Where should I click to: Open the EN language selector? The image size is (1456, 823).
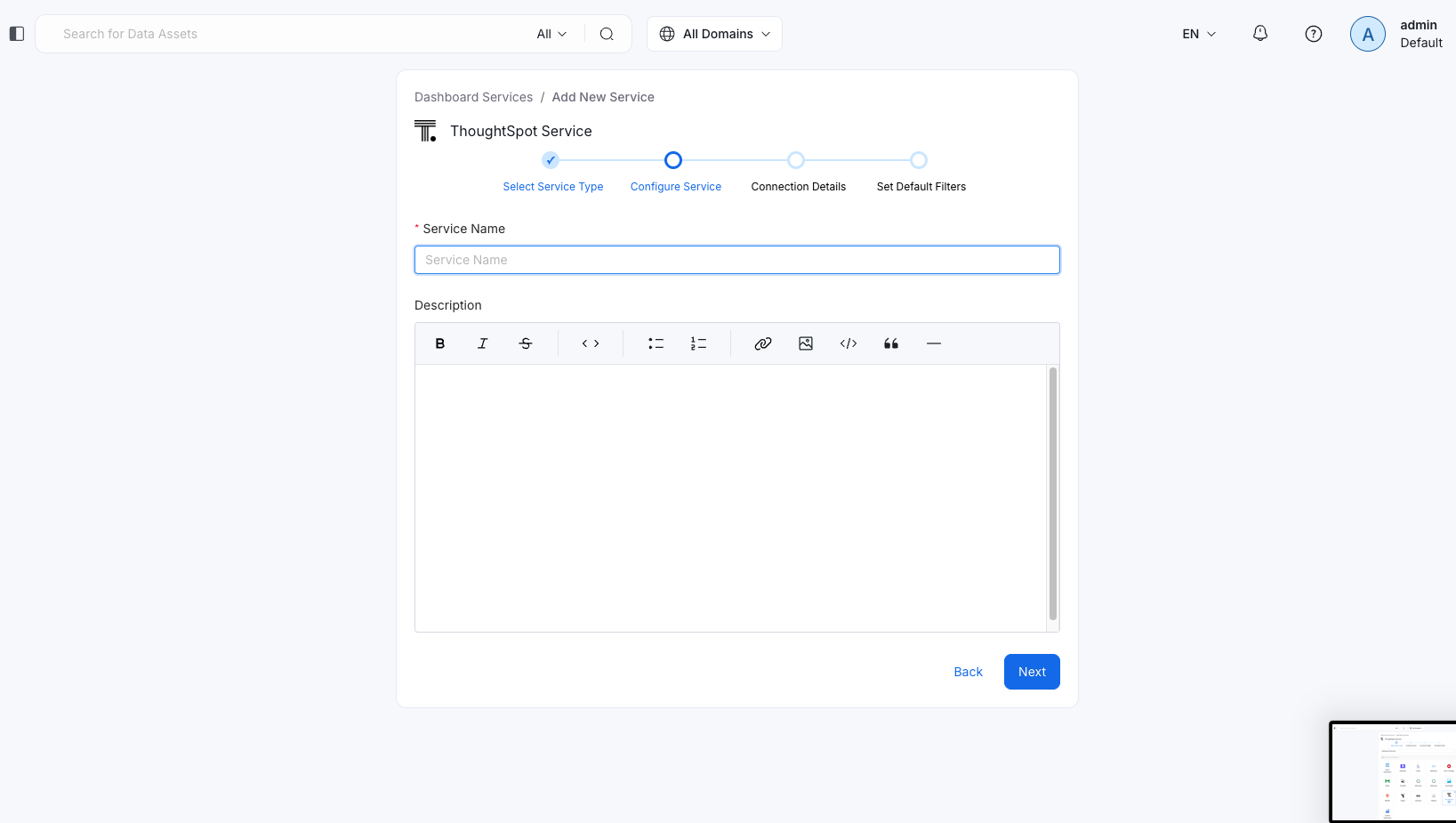click(x=1198, y=34)
